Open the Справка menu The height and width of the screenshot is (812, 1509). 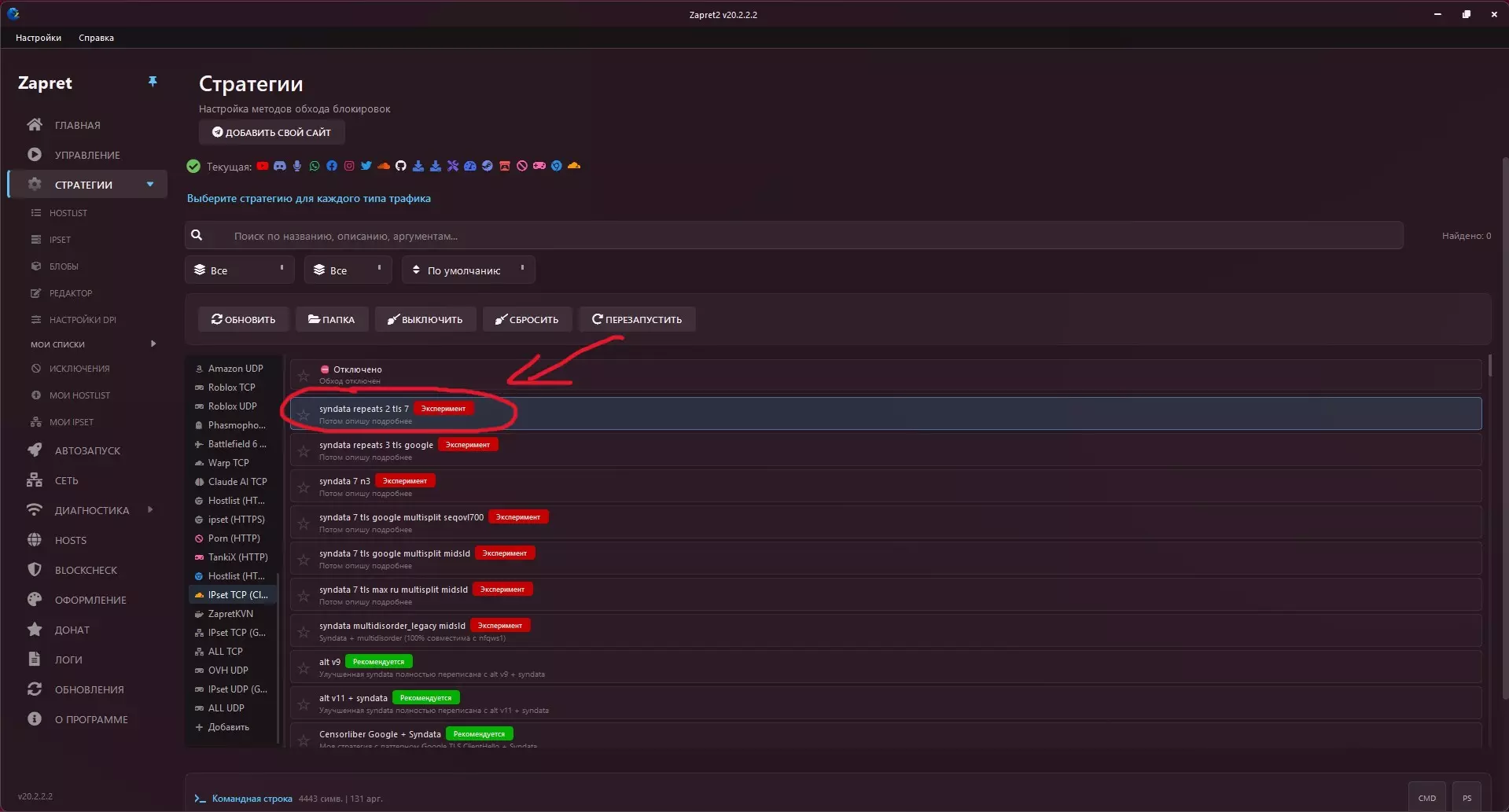point(96,38)
